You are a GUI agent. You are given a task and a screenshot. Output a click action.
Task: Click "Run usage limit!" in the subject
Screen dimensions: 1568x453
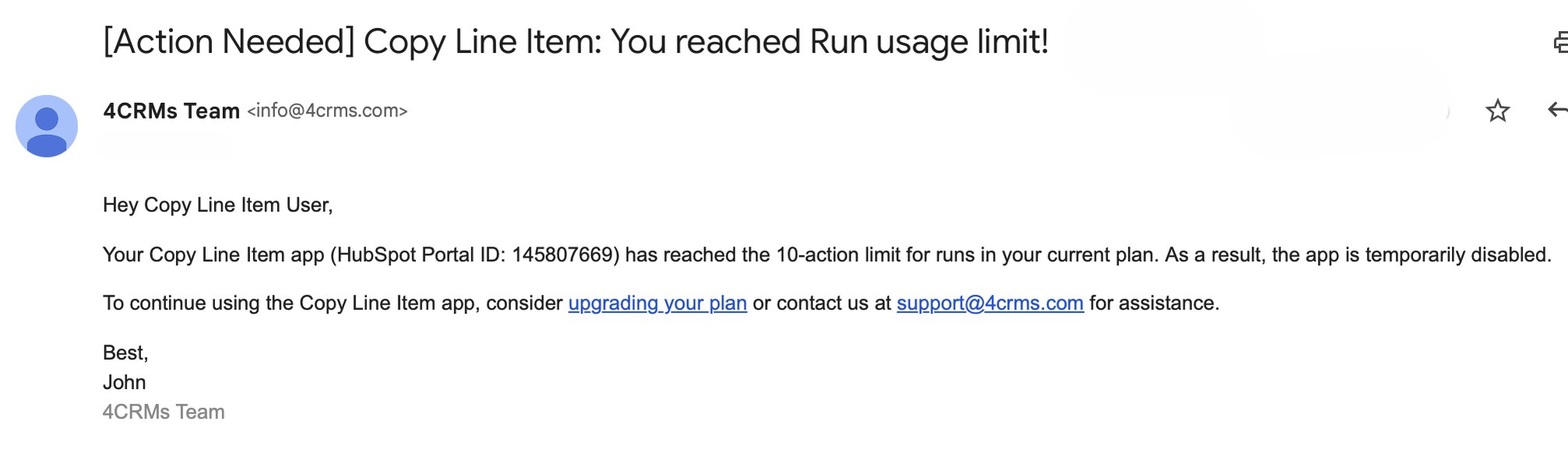tap(928, 42)
